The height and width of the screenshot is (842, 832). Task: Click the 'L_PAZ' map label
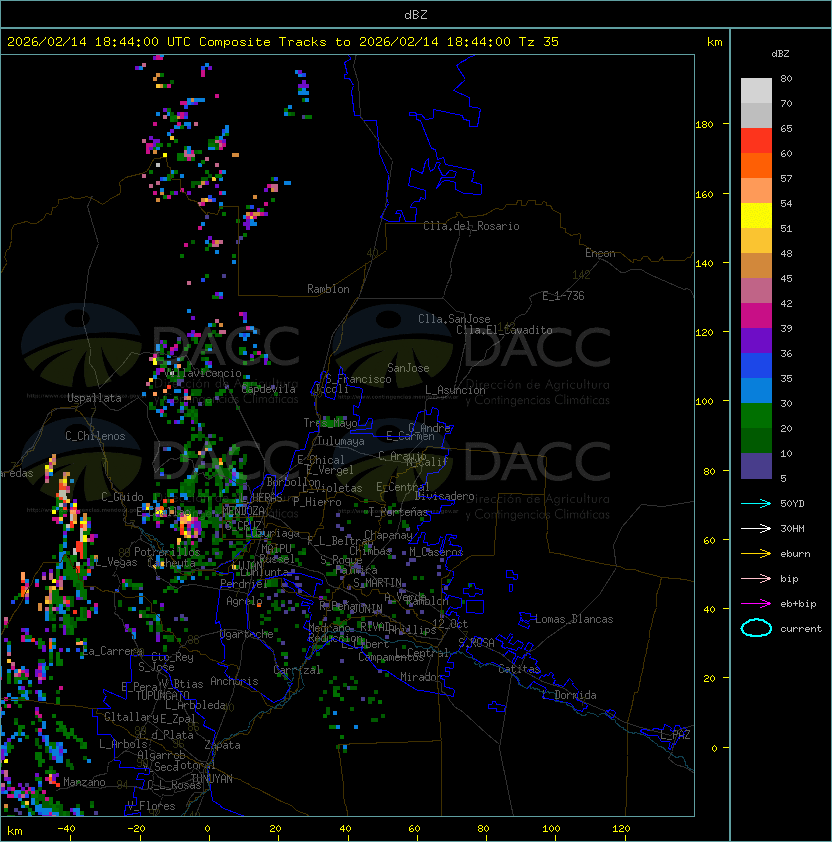(x=675, y=735)
